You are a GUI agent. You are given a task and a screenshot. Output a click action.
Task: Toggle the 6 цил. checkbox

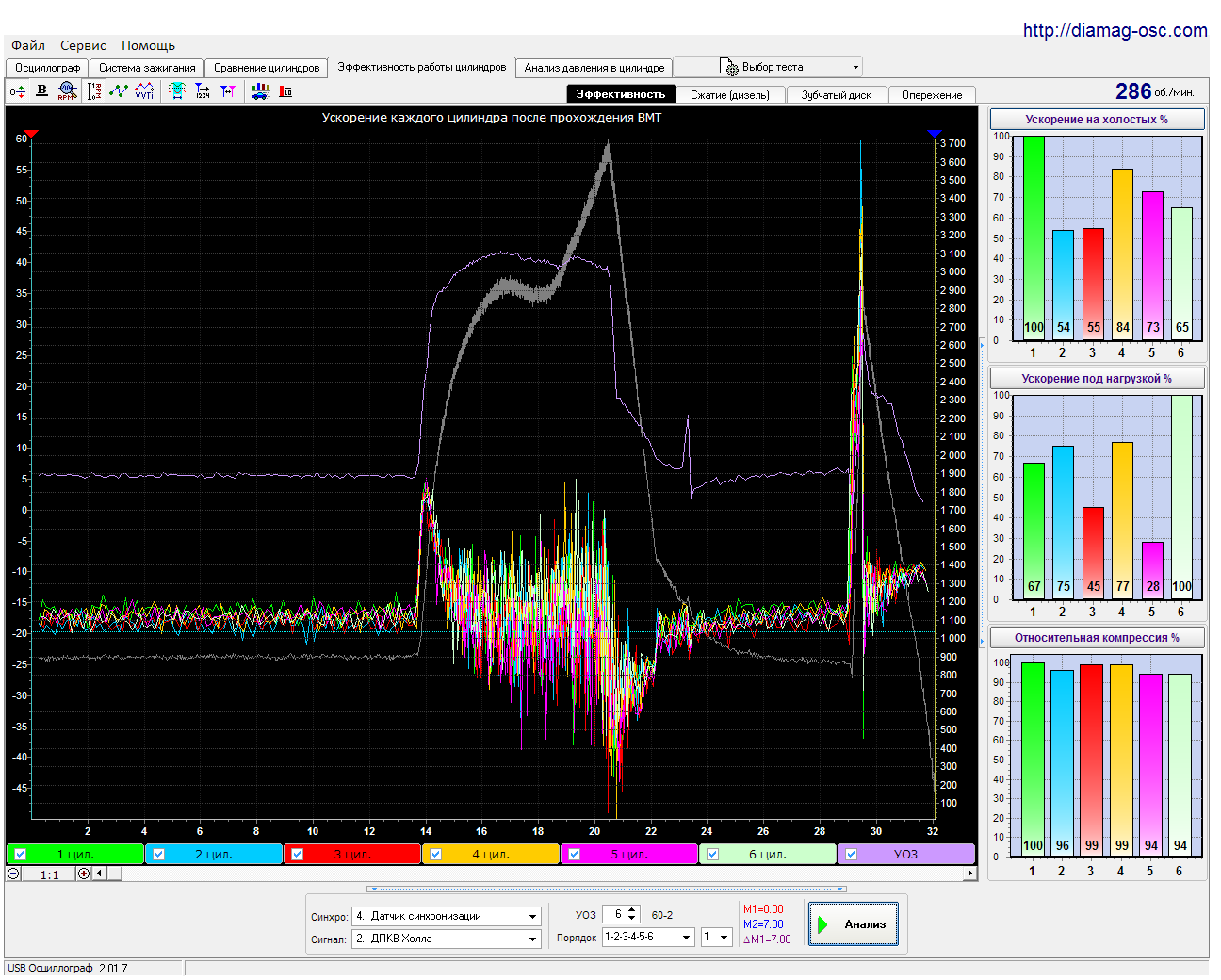pos(713,855)
